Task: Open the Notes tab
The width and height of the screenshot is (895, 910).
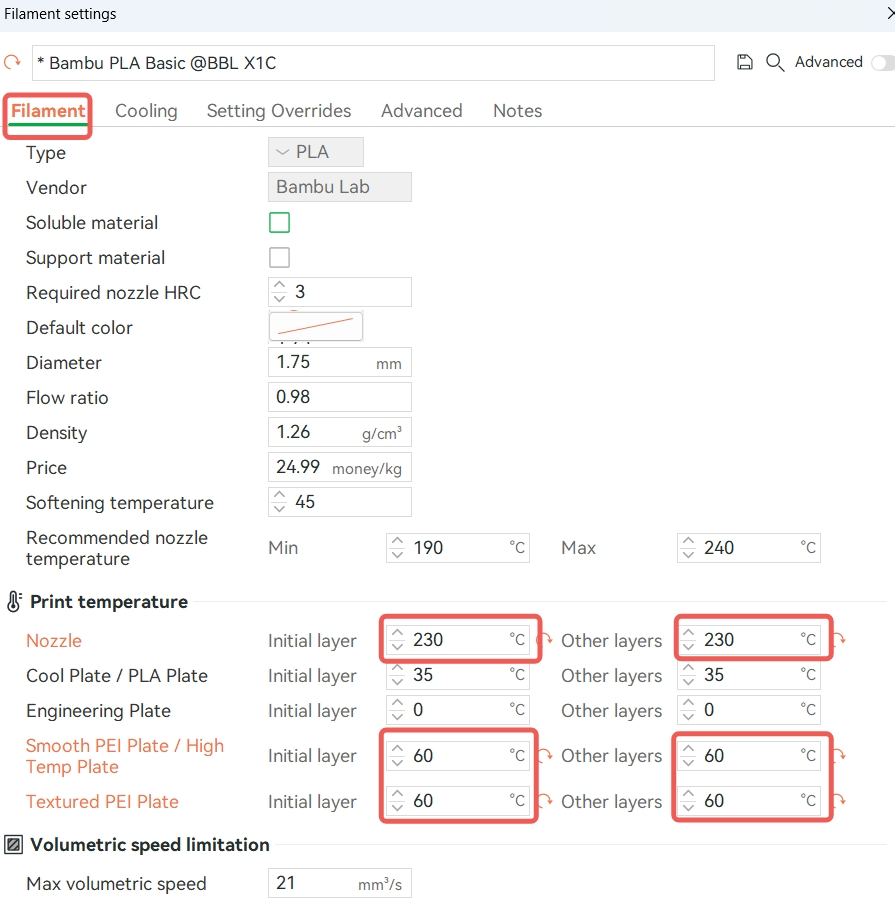Action: pyautogui.click(x=518, y=111)
